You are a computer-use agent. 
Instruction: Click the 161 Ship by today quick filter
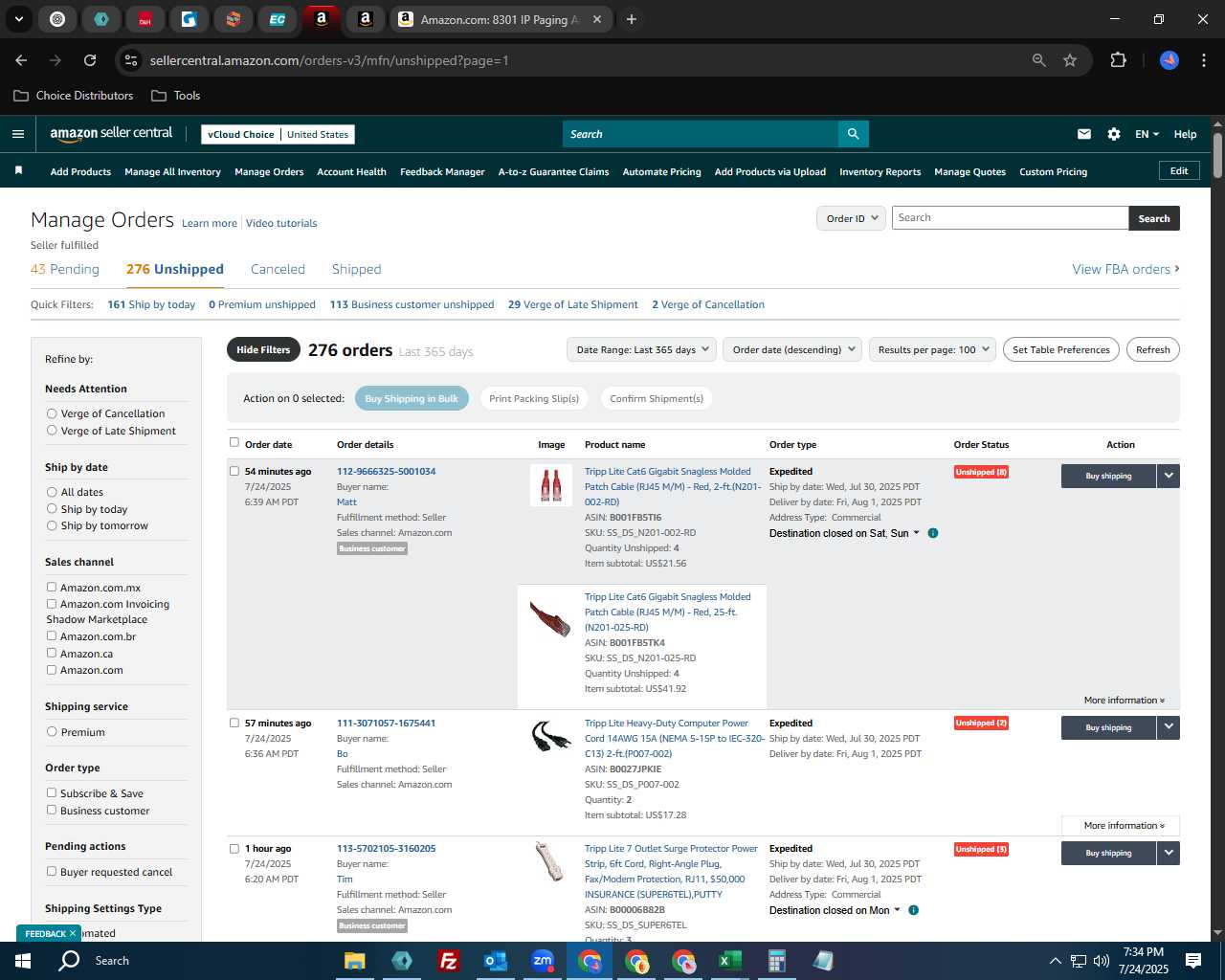pos(151,304)
